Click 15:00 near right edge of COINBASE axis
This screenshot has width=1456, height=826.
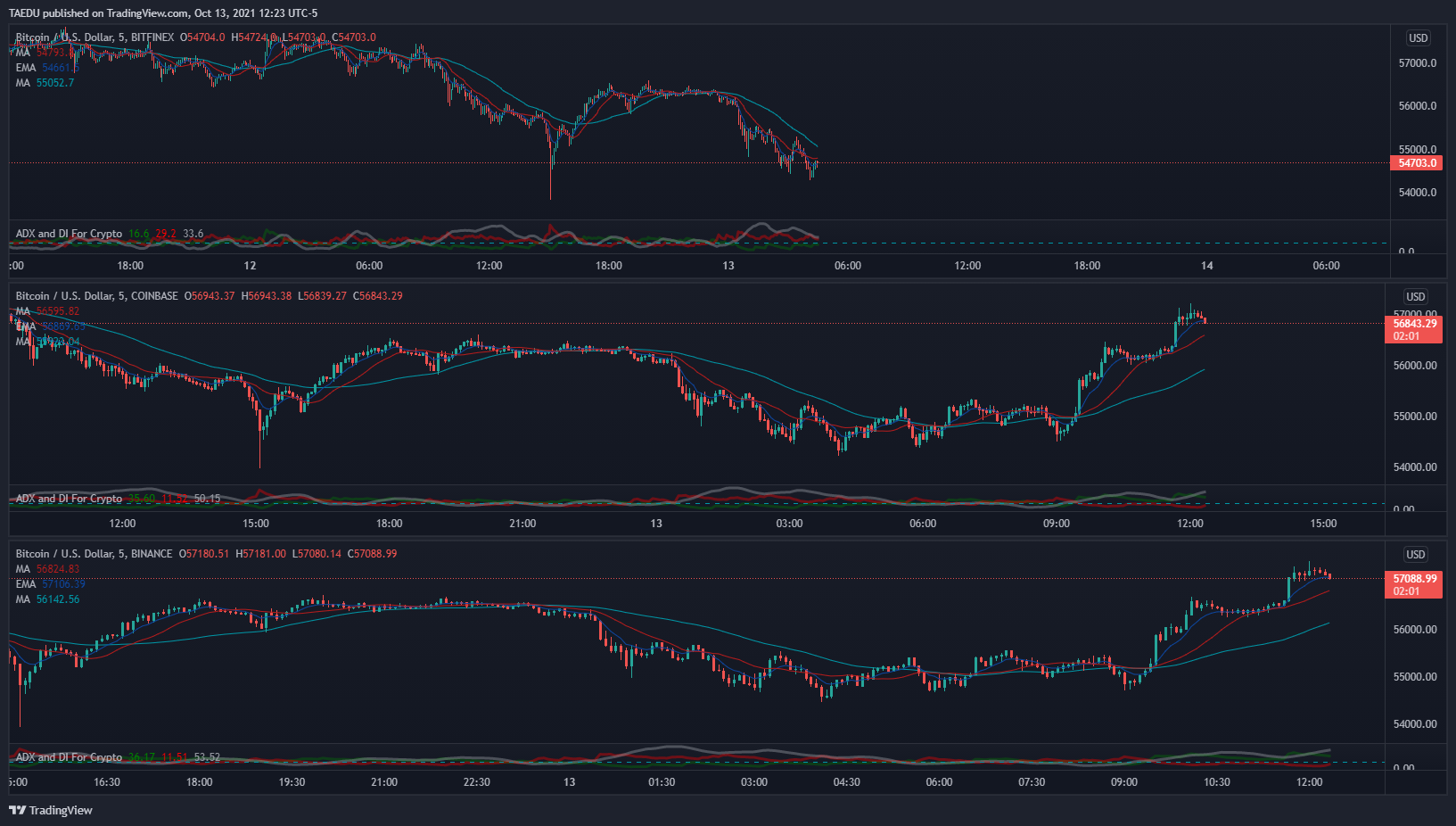pyautogui.click(x=1323, y=524)
